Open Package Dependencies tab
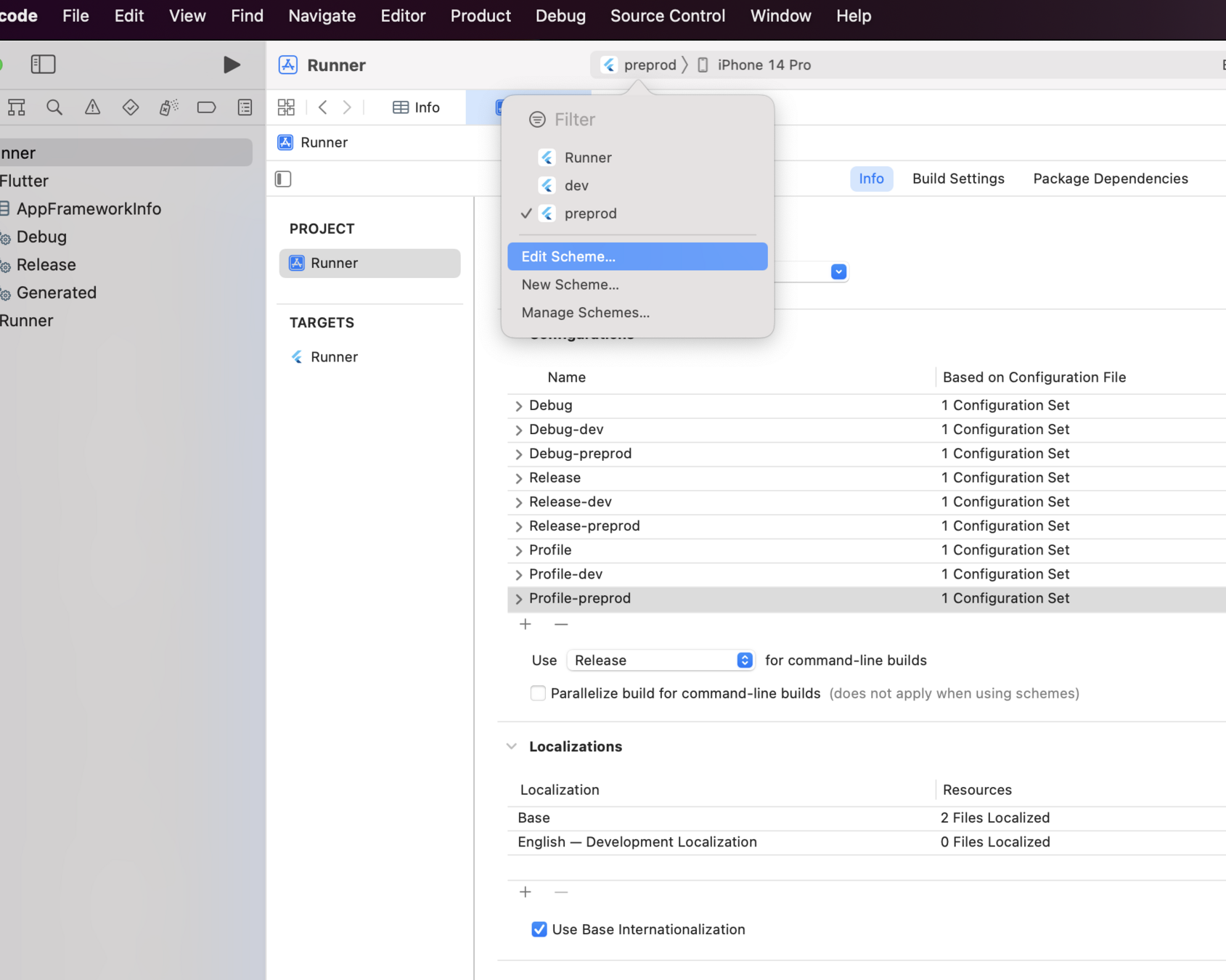The width and height of the screenshot is (1226, 980). point(1111,179)
